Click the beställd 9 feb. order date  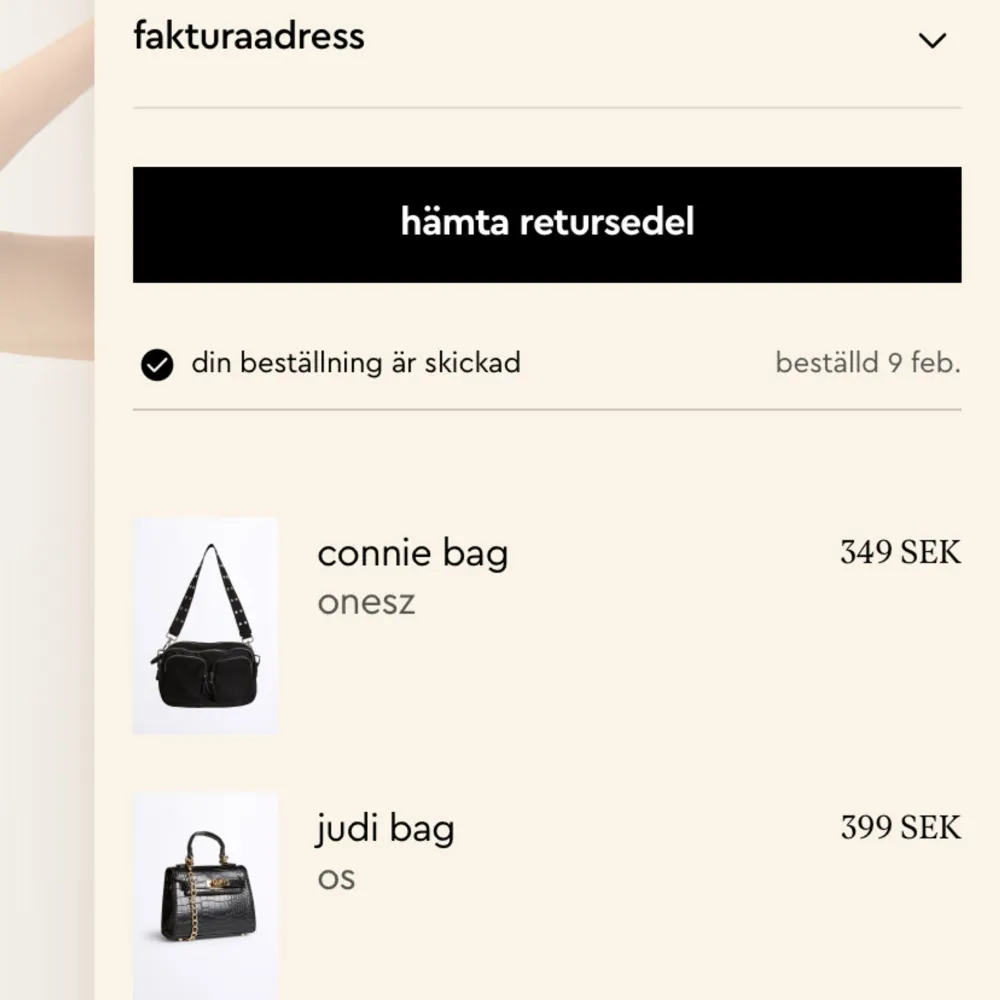(866, 363)
